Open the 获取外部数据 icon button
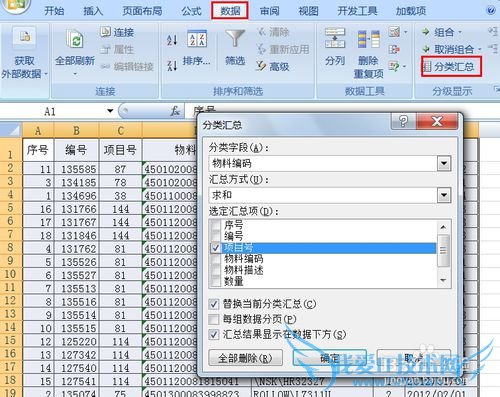500x397 pixels. click(25, 37)
